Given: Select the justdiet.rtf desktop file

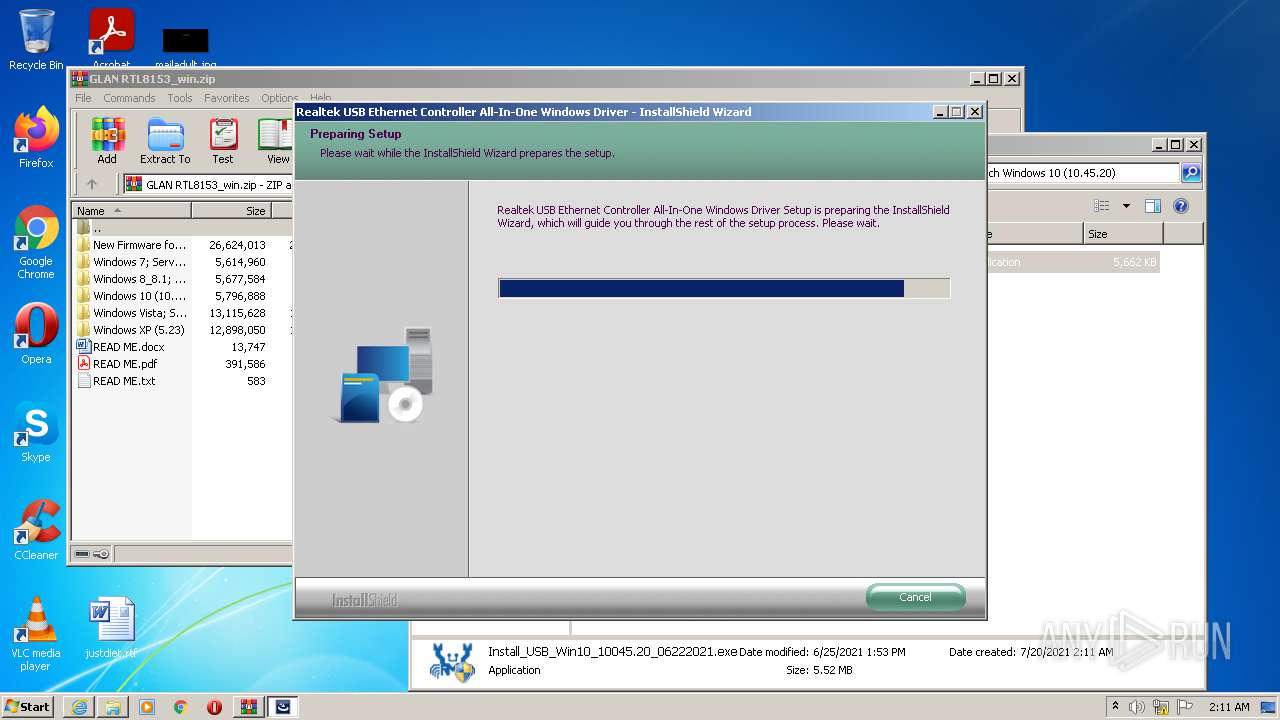Looking at the screenshot, I should tap(111, 628).
